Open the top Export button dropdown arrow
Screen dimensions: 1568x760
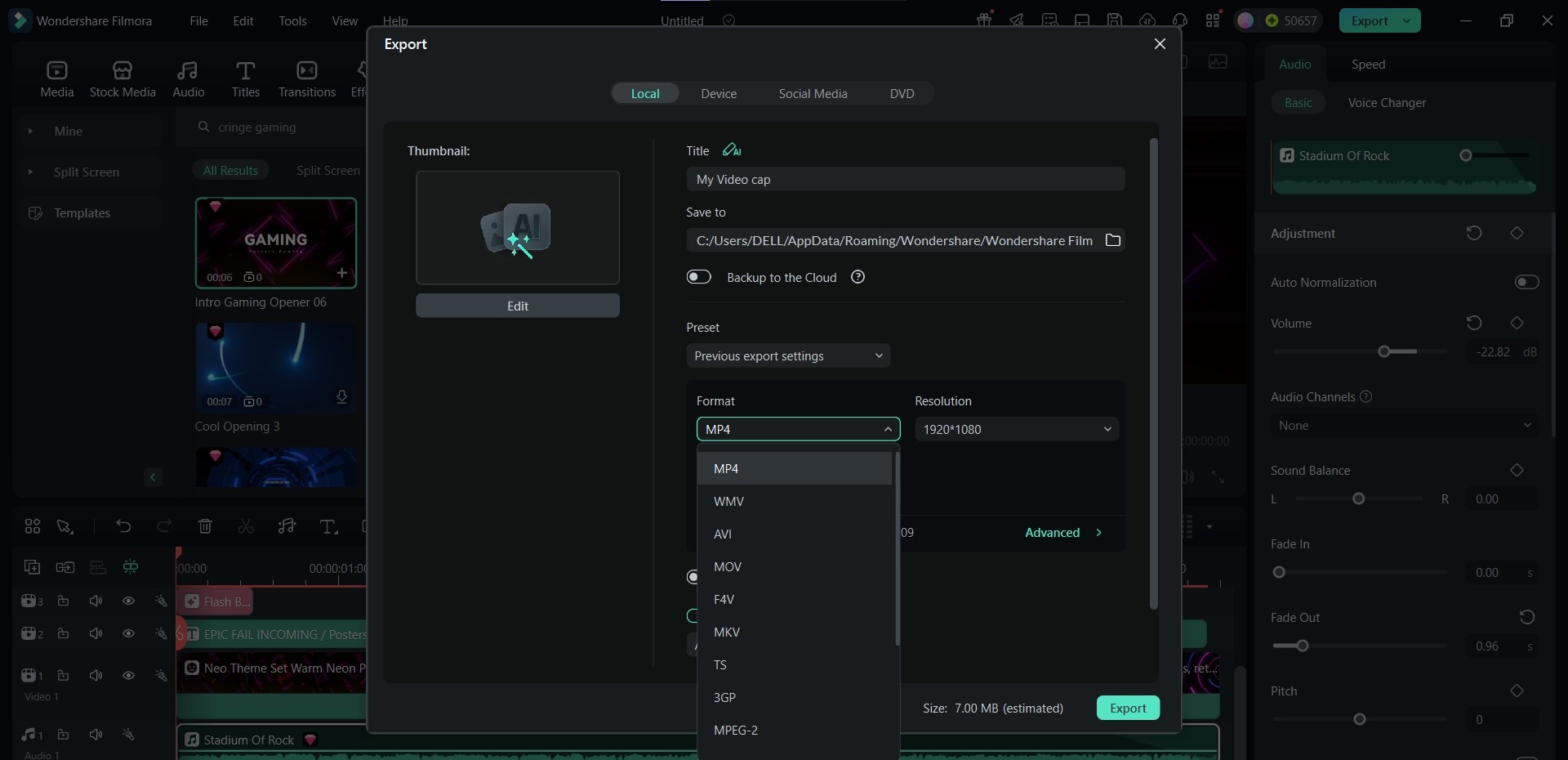point(1407,20)
